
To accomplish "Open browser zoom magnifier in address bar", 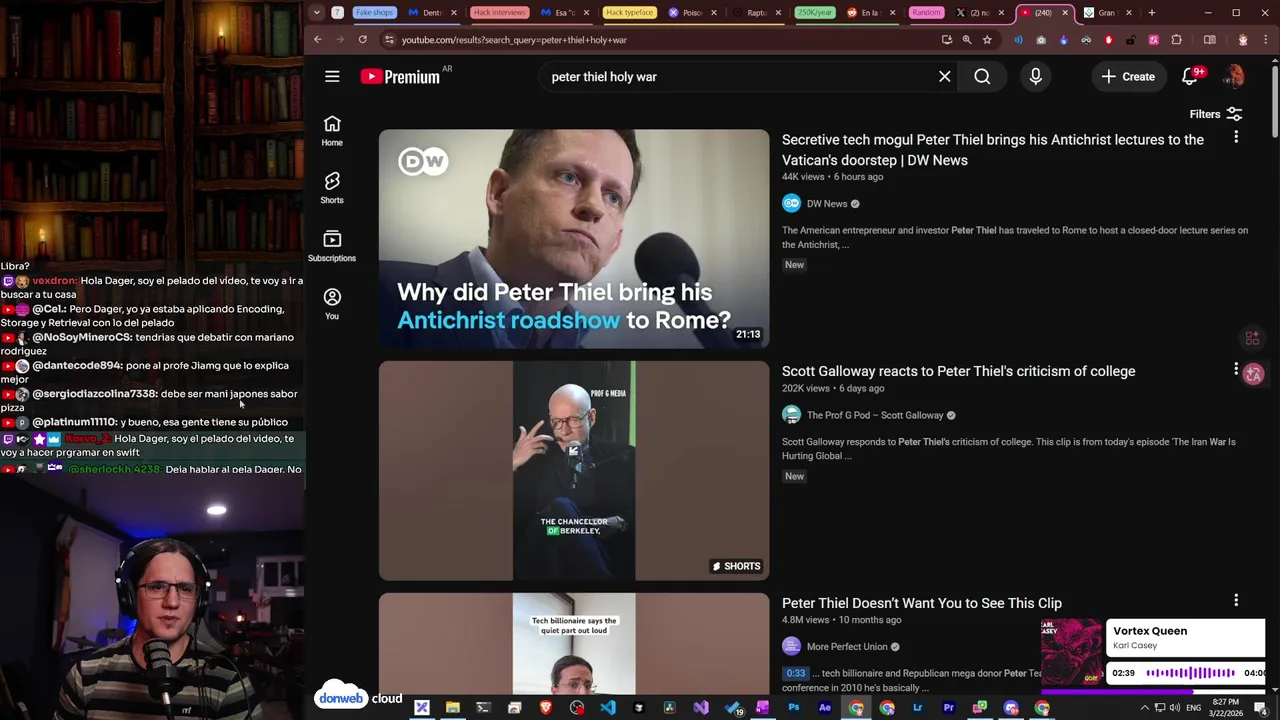I will pyautogui.click(x=967, y=40).
